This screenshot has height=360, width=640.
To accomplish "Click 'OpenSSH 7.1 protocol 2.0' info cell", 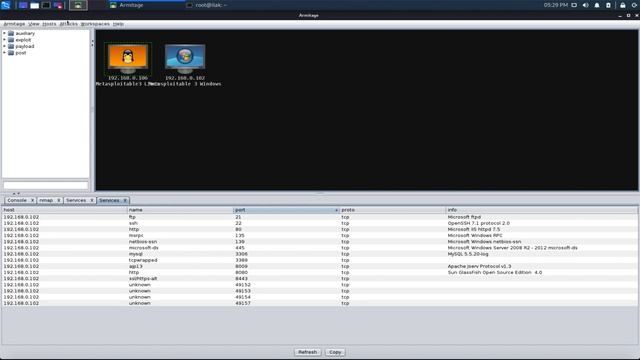I will pyautogui.click(x=478, y=223).
